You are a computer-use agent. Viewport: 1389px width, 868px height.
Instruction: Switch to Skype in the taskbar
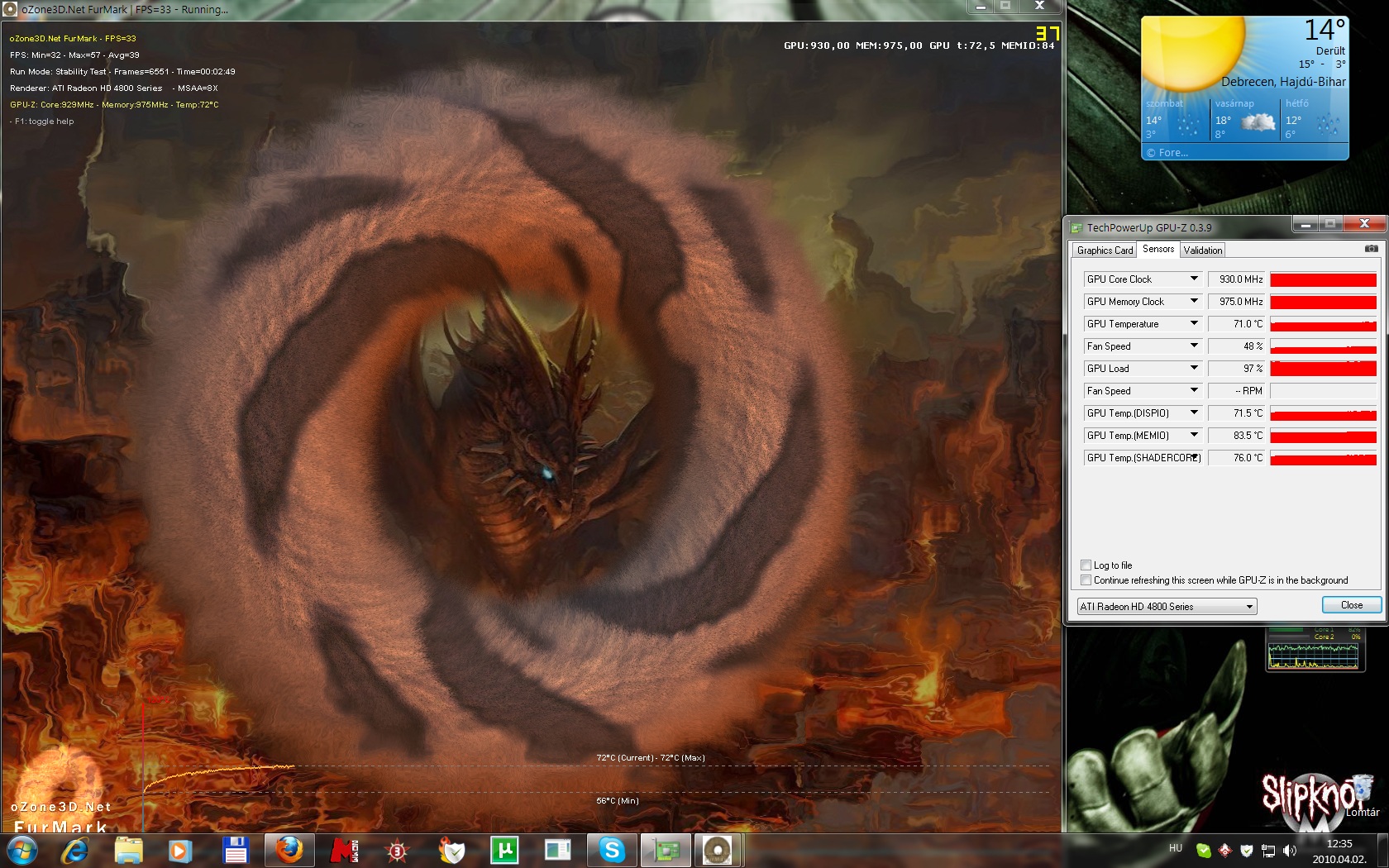click(x=612, y=850)
